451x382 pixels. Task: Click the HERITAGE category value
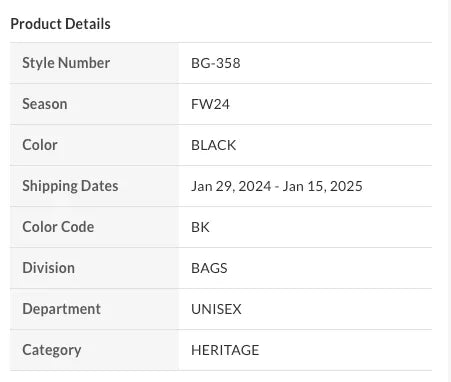[x=225, y=350]
